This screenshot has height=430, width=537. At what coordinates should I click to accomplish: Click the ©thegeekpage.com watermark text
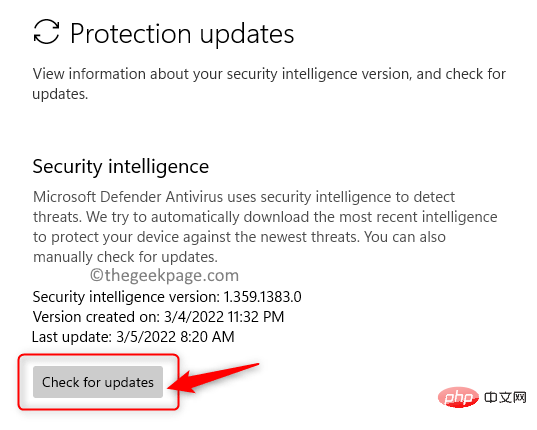click(164, 276)
